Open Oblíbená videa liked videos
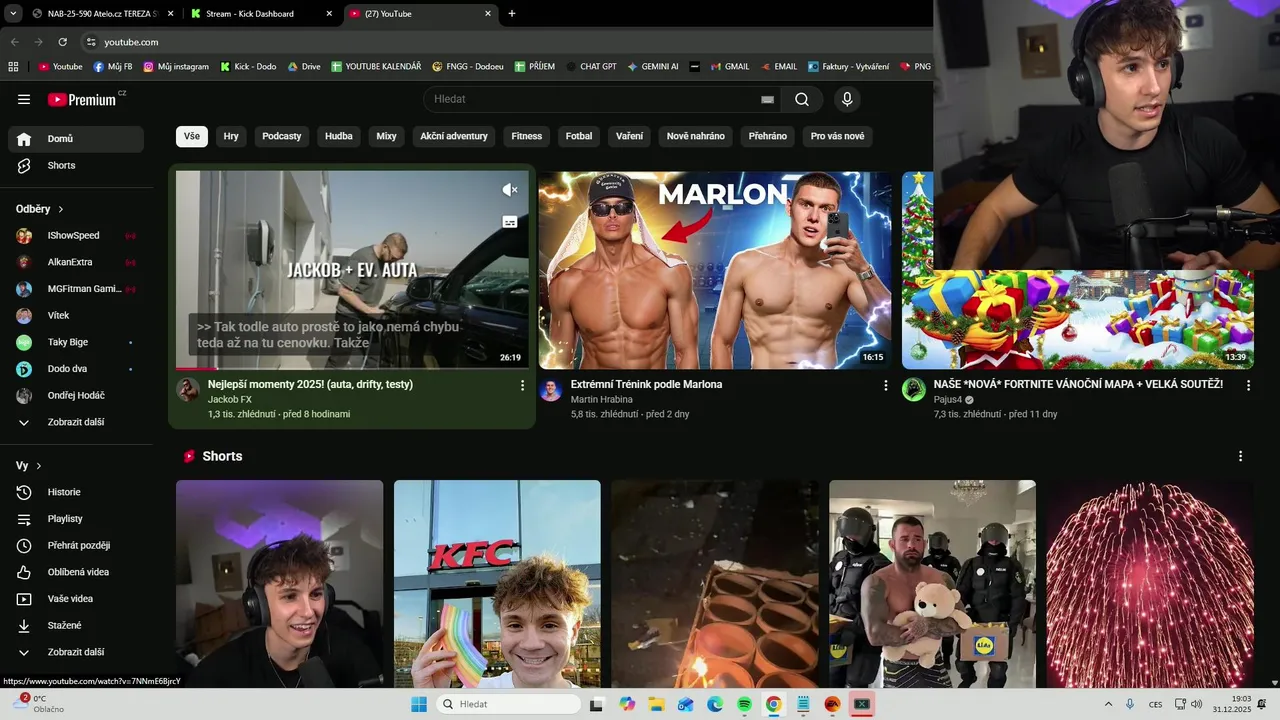 [x=76, y=572]
